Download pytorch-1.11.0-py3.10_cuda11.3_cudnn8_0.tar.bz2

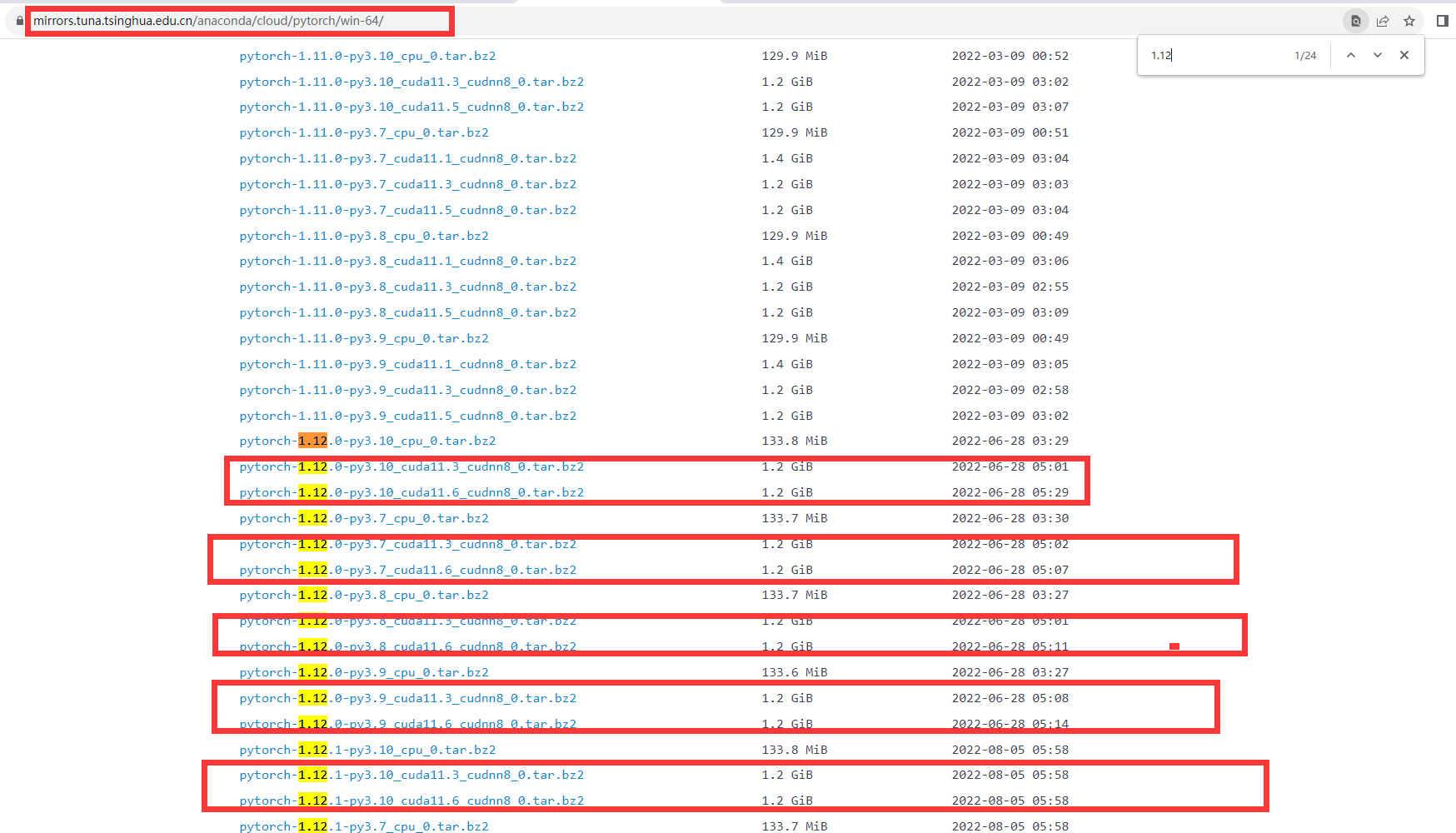pos(411,82)
